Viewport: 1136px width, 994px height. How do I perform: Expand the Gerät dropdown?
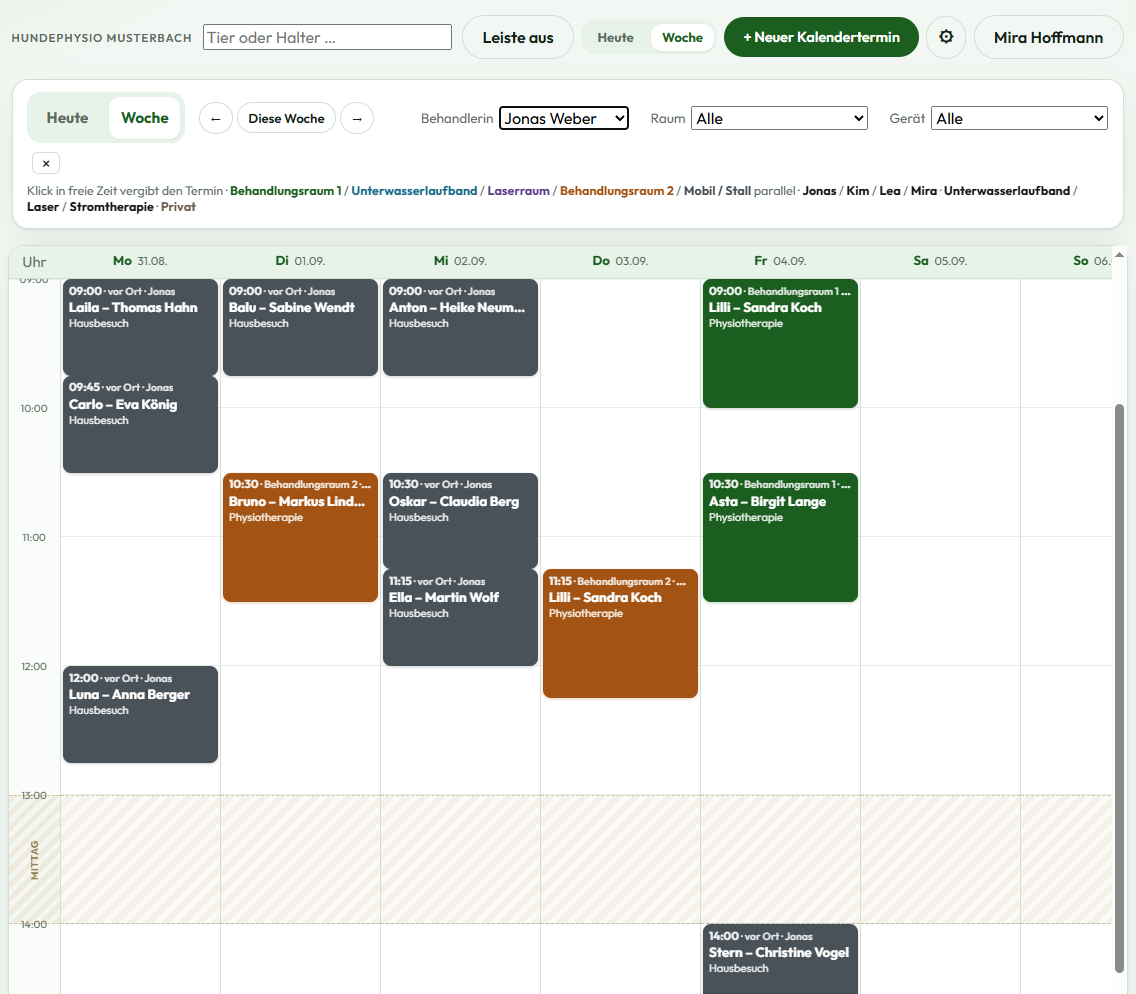pyautogui.click(x=1019, y=118)
